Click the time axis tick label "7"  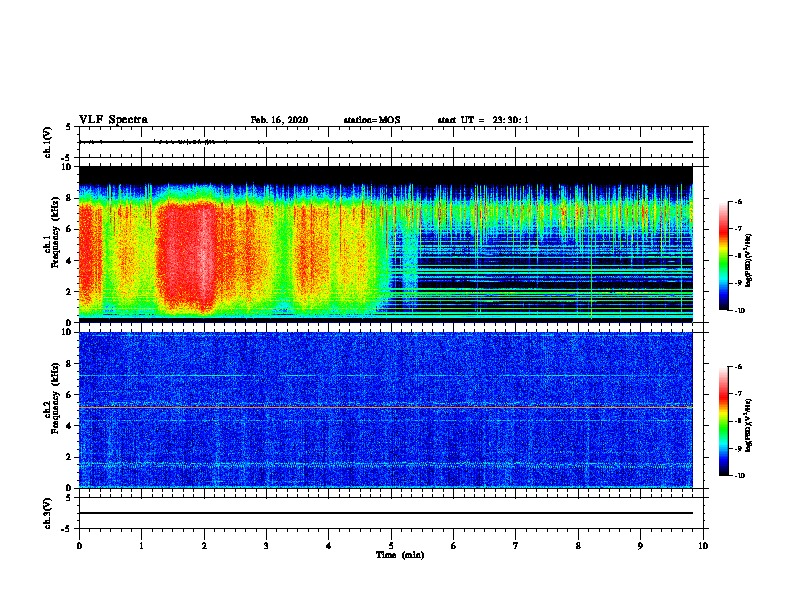coord(516,546)
